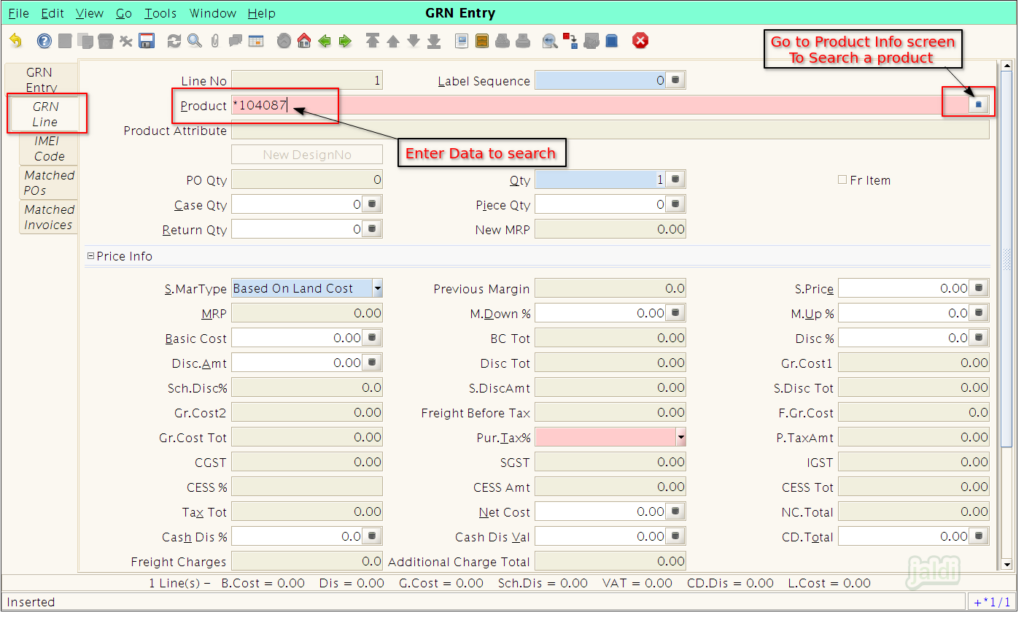Click the zoom across magnifier-with-arrow icon

pos(550,41)
